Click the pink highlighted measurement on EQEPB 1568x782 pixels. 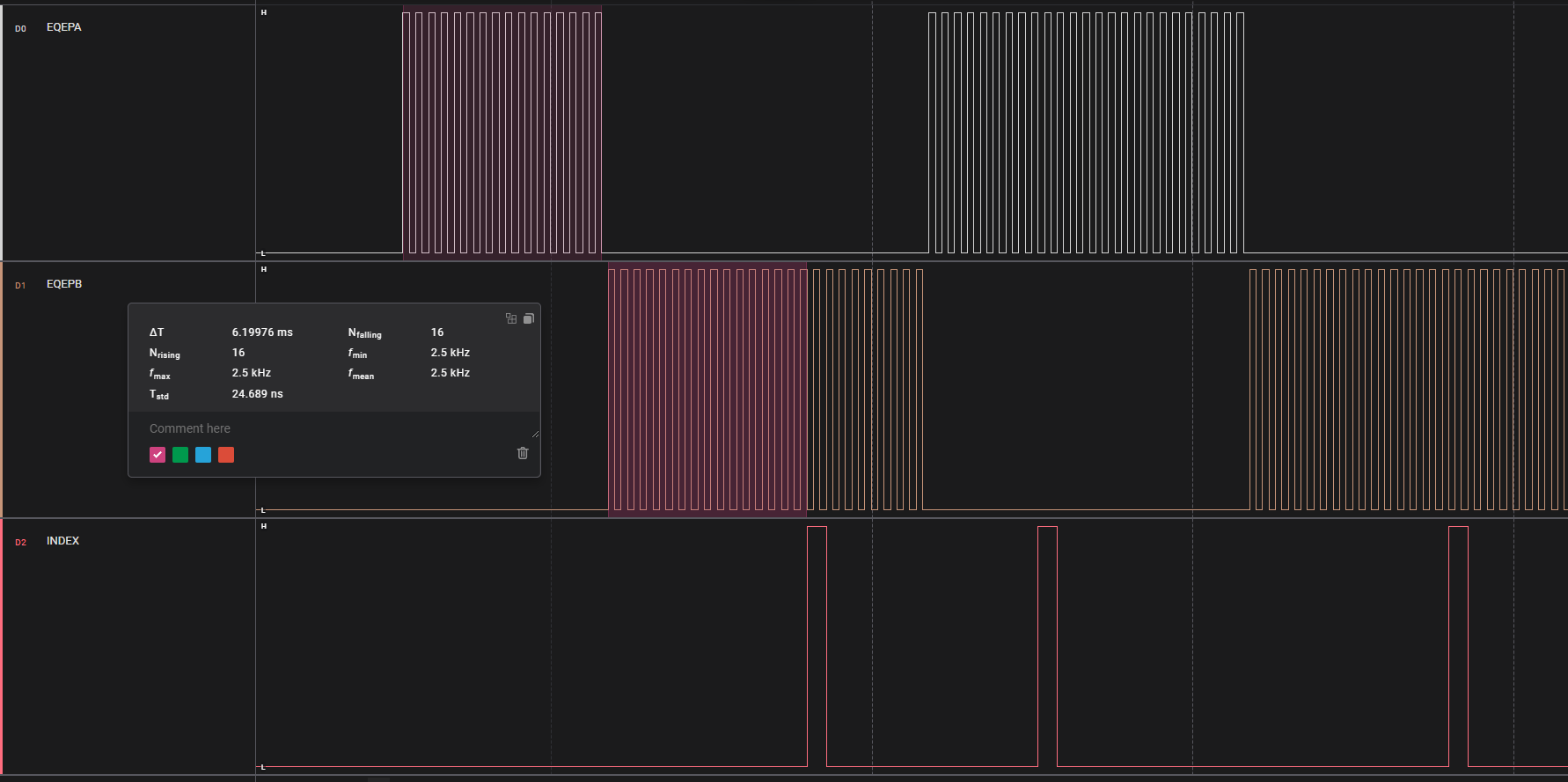(x=707, y=389)
